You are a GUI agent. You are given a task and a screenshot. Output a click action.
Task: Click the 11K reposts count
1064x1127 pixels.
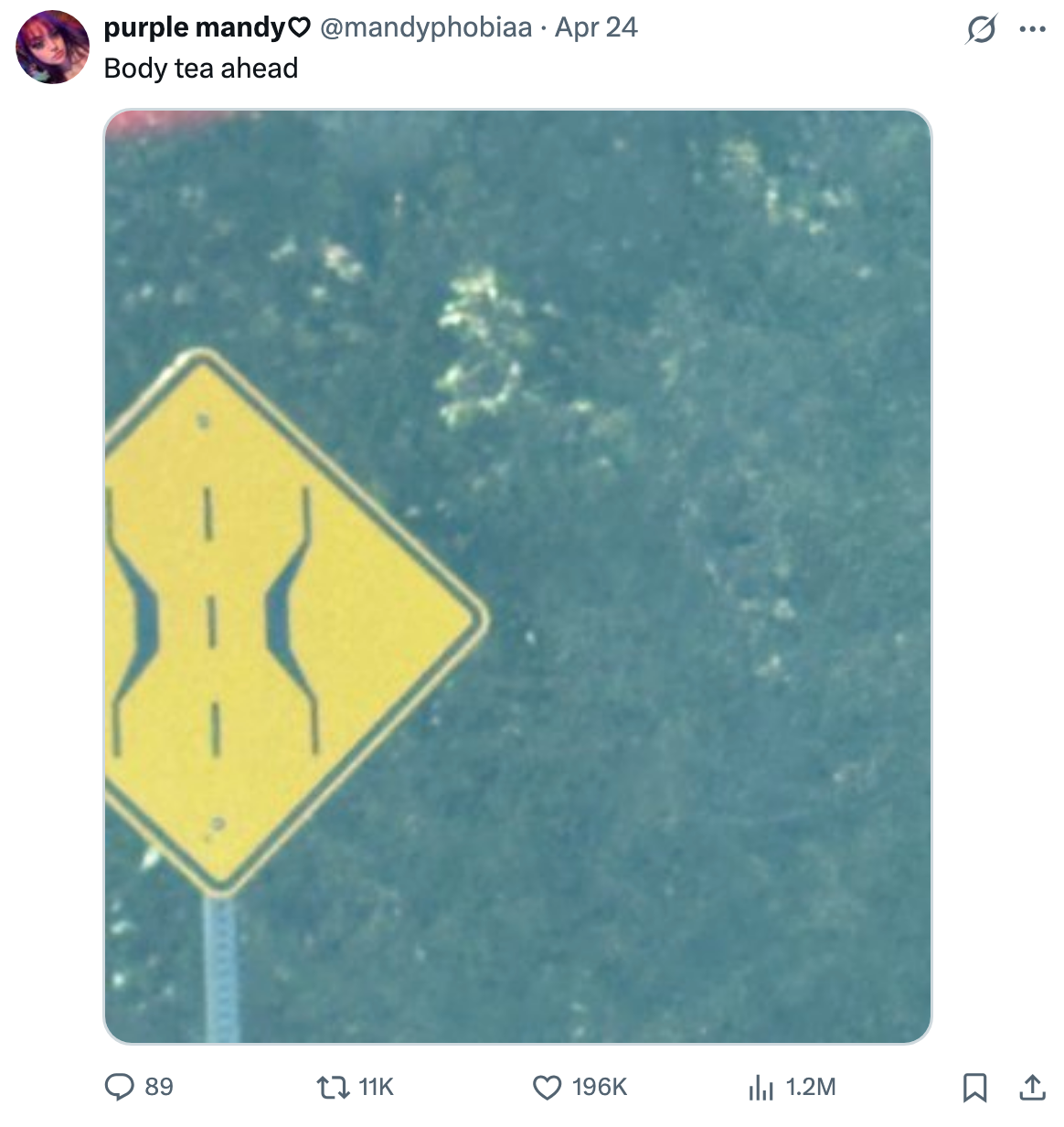(376, 1087)
